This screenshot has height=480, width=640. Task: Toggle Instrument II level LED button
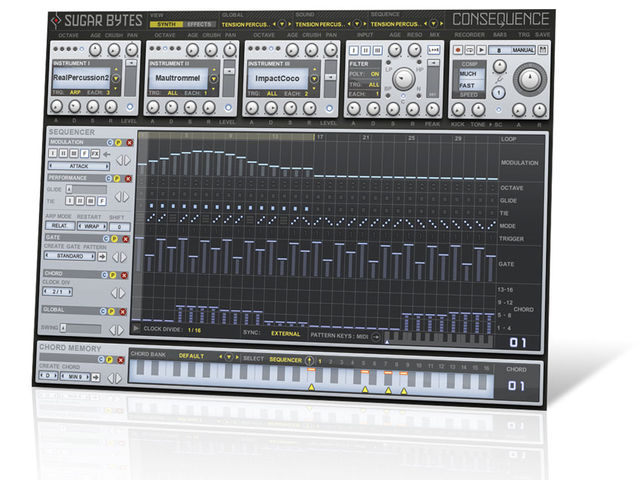tap(228, 108)
